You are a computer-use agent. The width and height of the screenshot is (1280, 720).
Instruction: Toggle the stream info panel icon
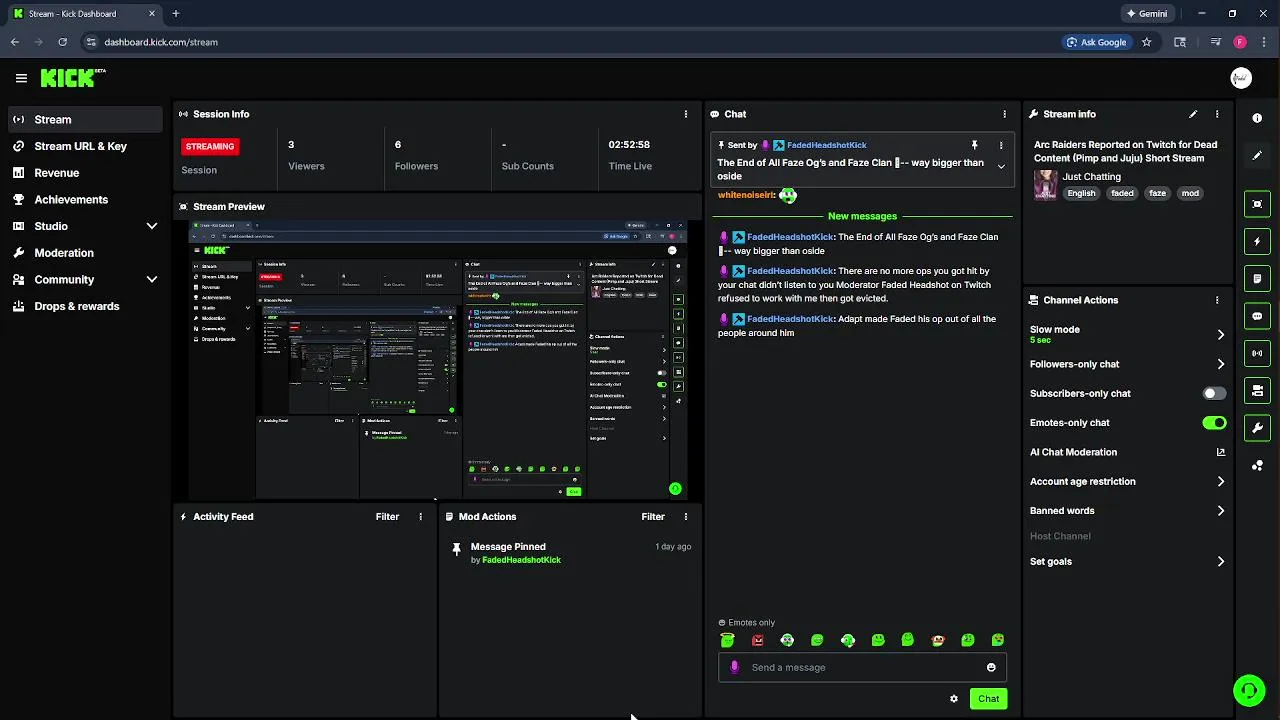point(1257,390)
